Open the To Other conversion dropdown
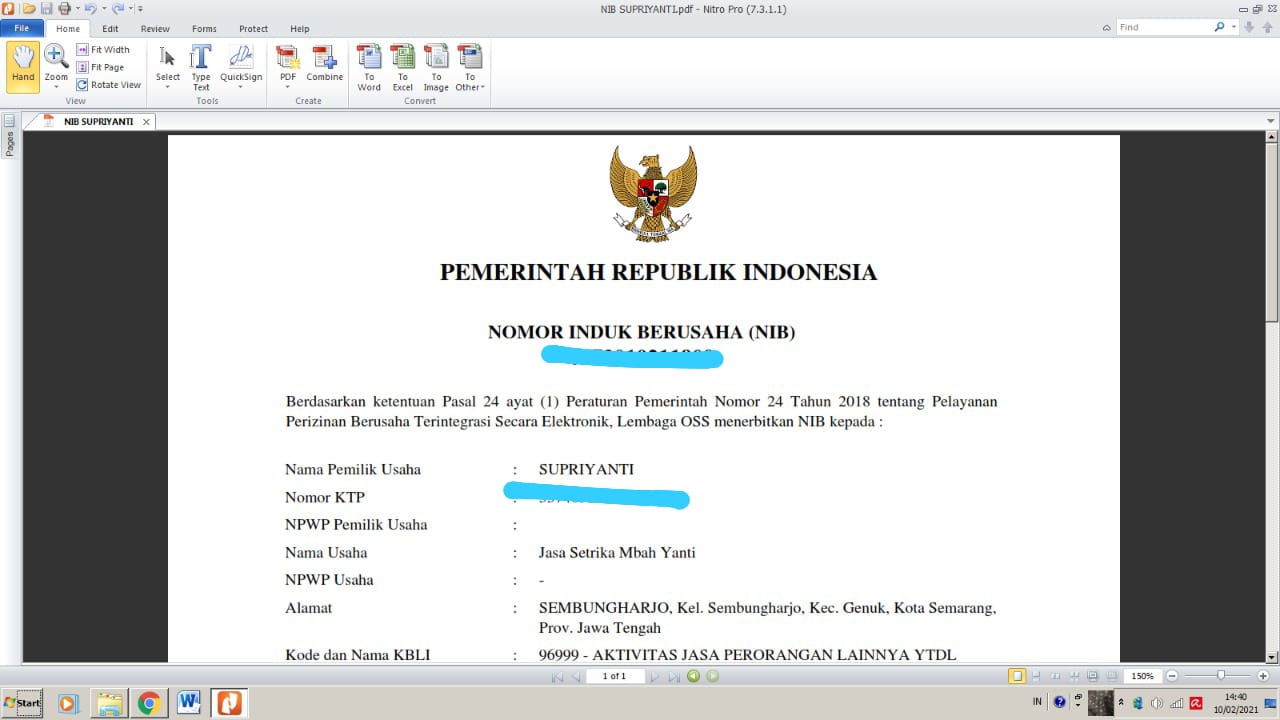This screenshot has width=1280, height=720. (469, 68)
